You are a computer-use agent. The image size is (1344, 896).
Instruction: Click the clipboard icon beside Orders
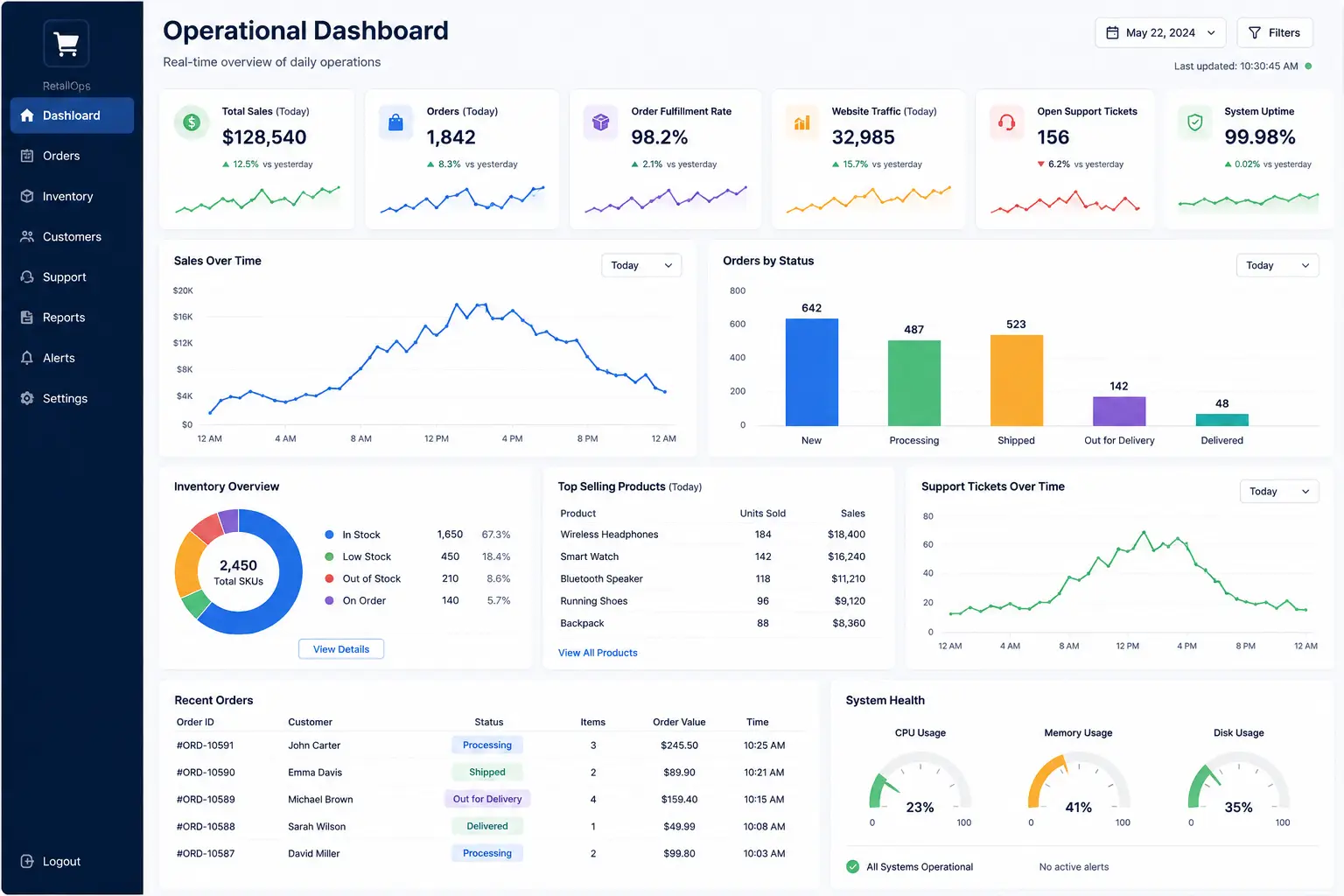tap(27, 156)
